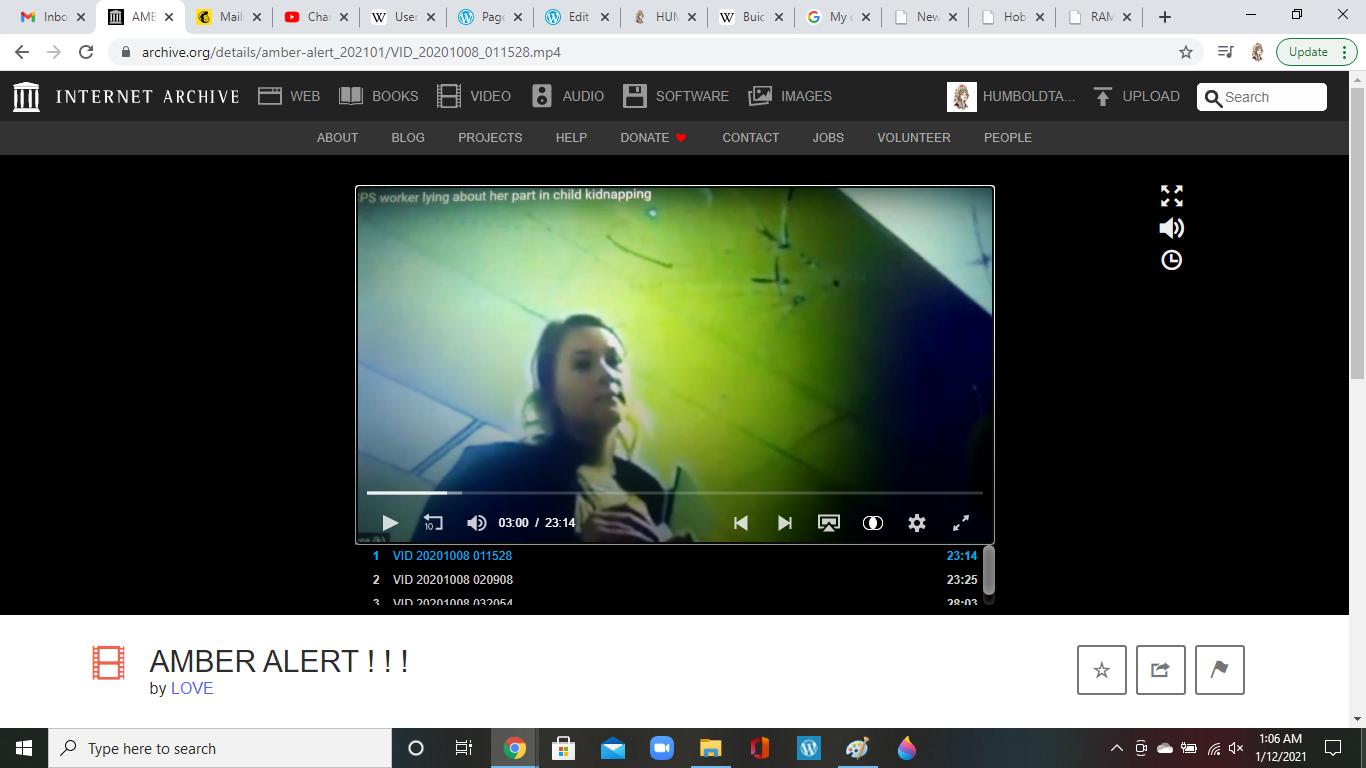Switch to the Google My tab
Screen dimensions: 1366x768
(x=838, y=17)
